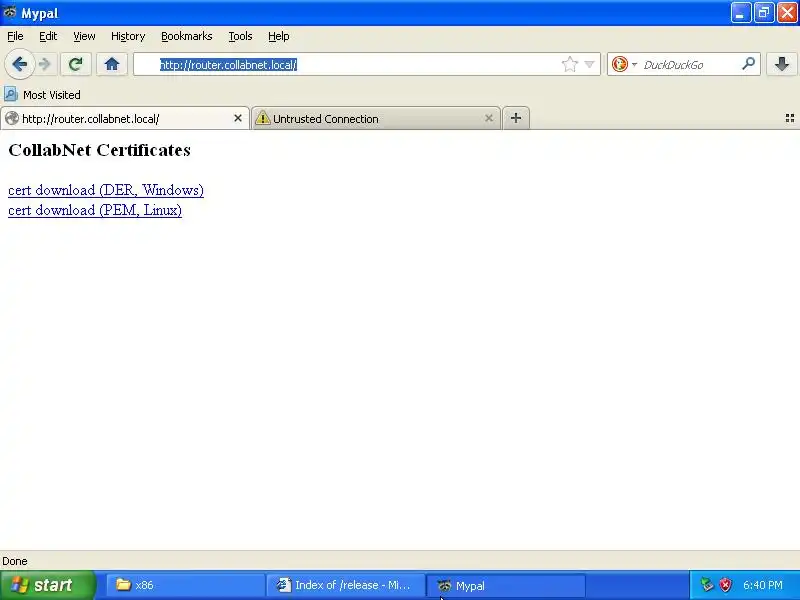Download the DER Windows certificate link
The width and height of the screenshot is (800, 600).
[x=106, y=190]
